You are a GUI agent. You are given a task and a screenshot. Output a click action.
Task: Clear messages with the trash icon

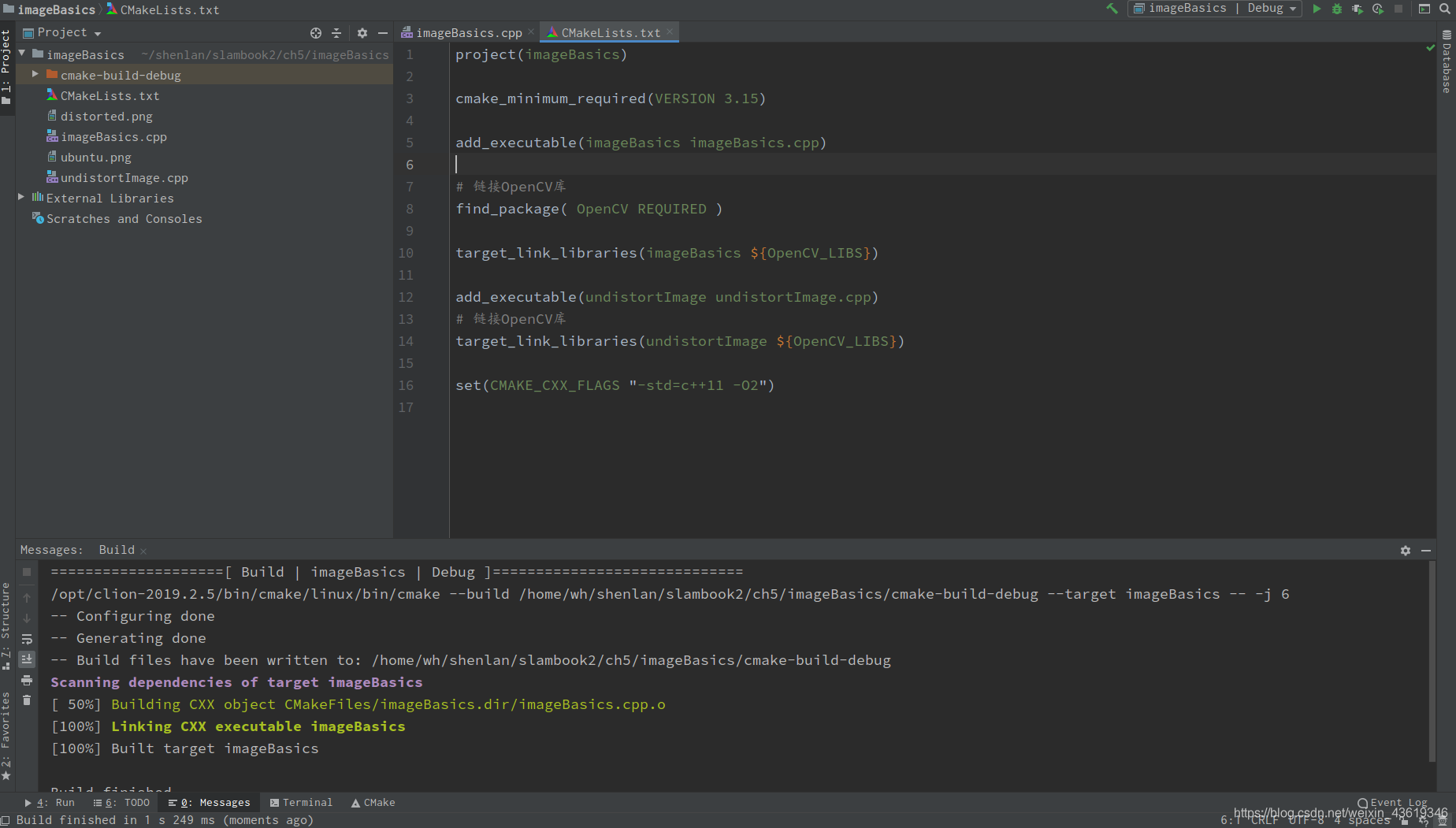pos(27,700)
